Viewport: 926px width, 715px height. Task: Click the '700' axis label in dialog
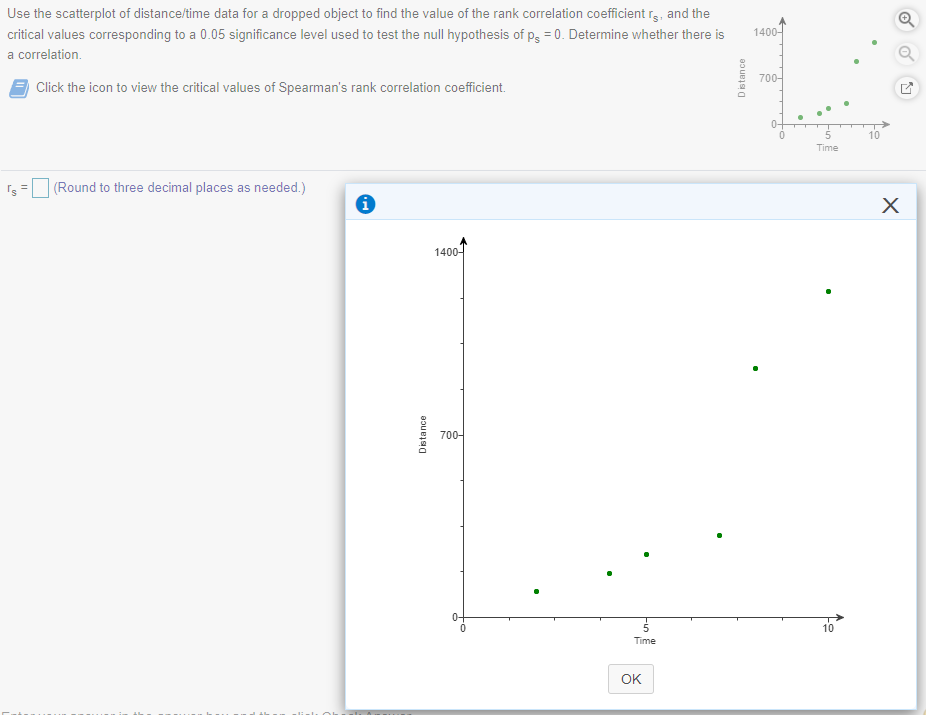point(449,435)
